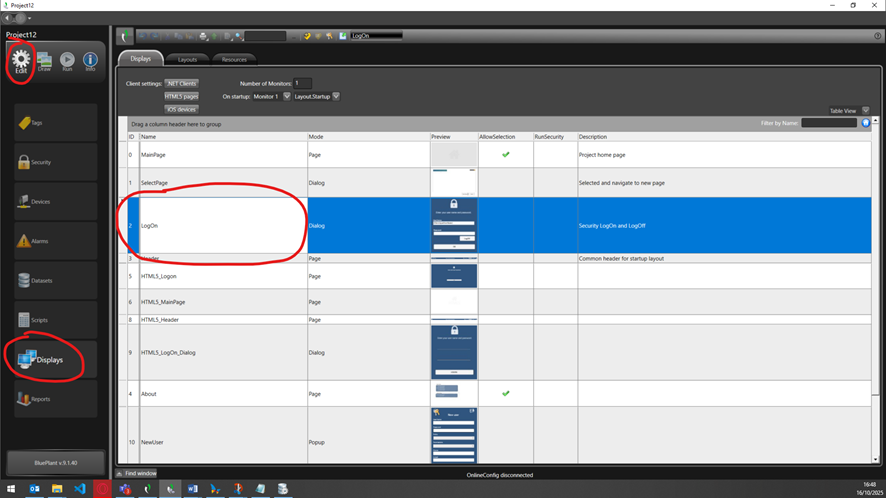Image resolution: width=886 pixels, height=498 pixels.
Task: Expand the Layout.Startup dropdown
Action: point(336,96)
